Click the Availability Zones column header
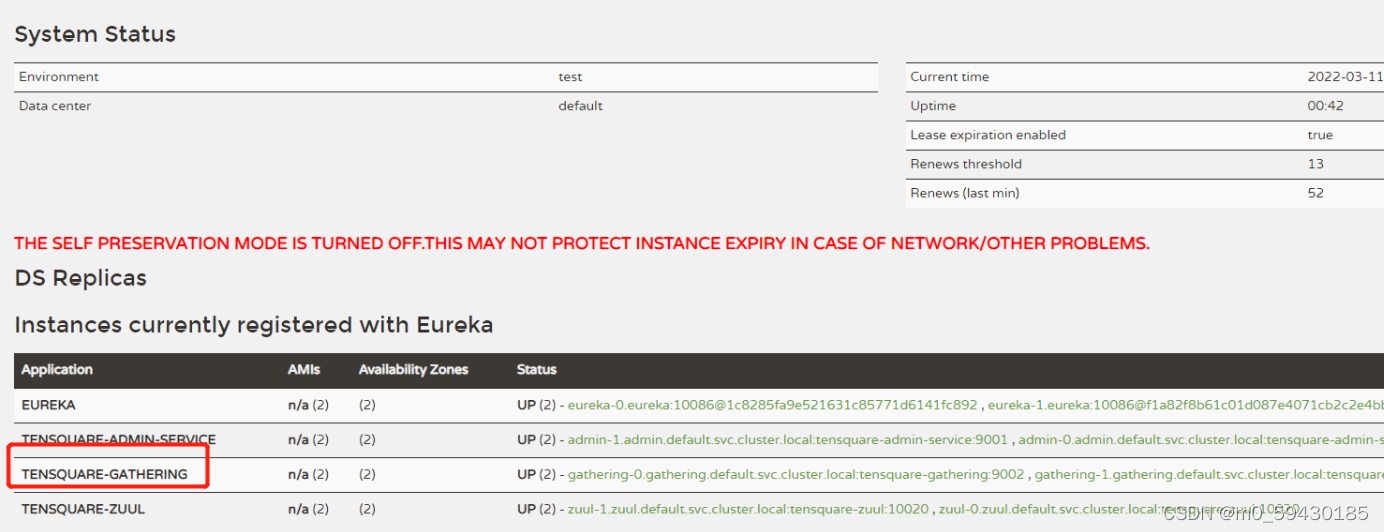The image size is (1384, 532). (413, 370)
